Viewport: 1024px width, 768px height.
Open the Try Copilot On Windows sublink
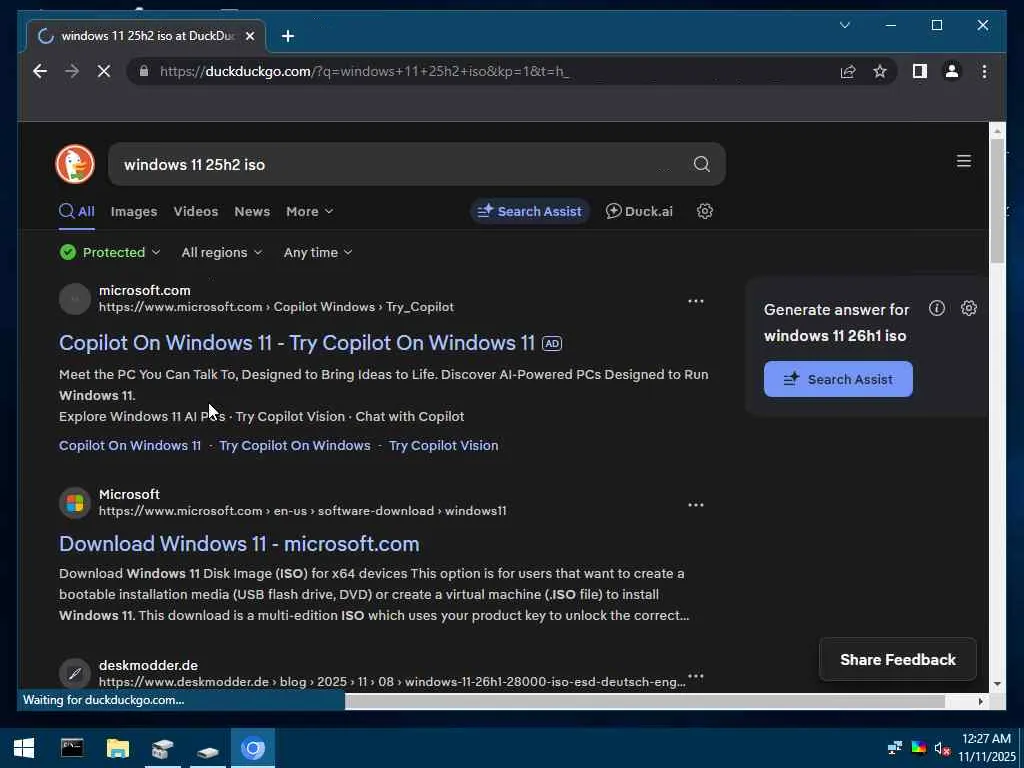tap(295, 445)
